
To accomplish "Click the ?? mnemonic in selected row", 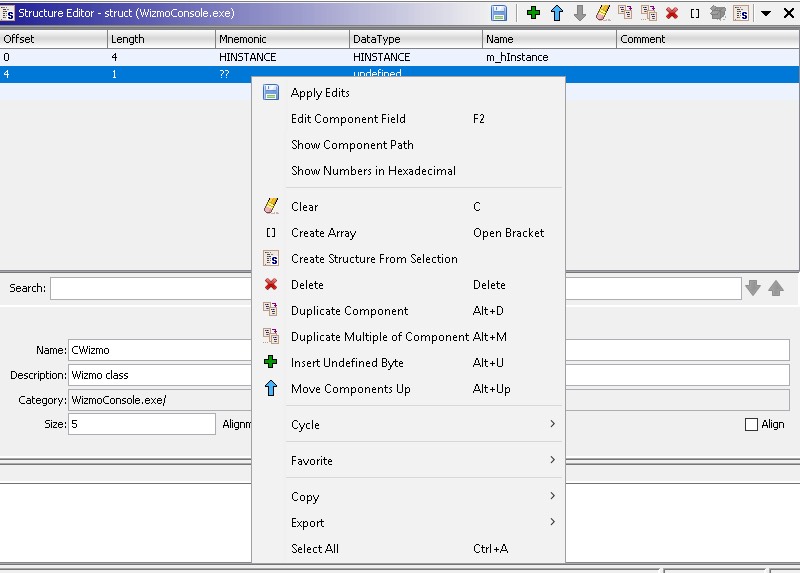I will coord(224,74).
